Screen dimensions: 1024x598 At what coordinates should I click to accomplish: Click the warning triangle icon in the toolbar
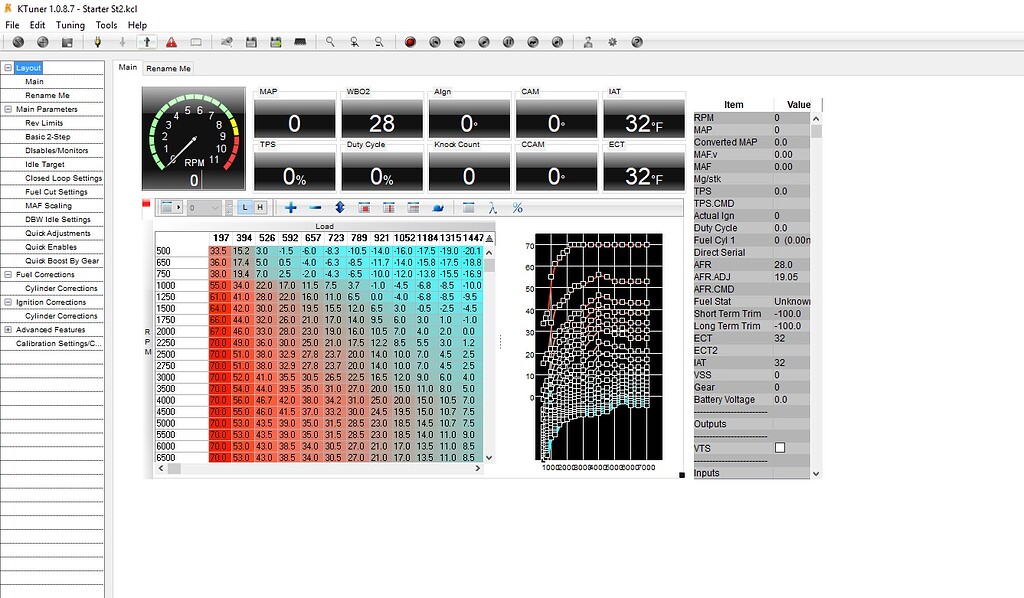click(171, 41)
